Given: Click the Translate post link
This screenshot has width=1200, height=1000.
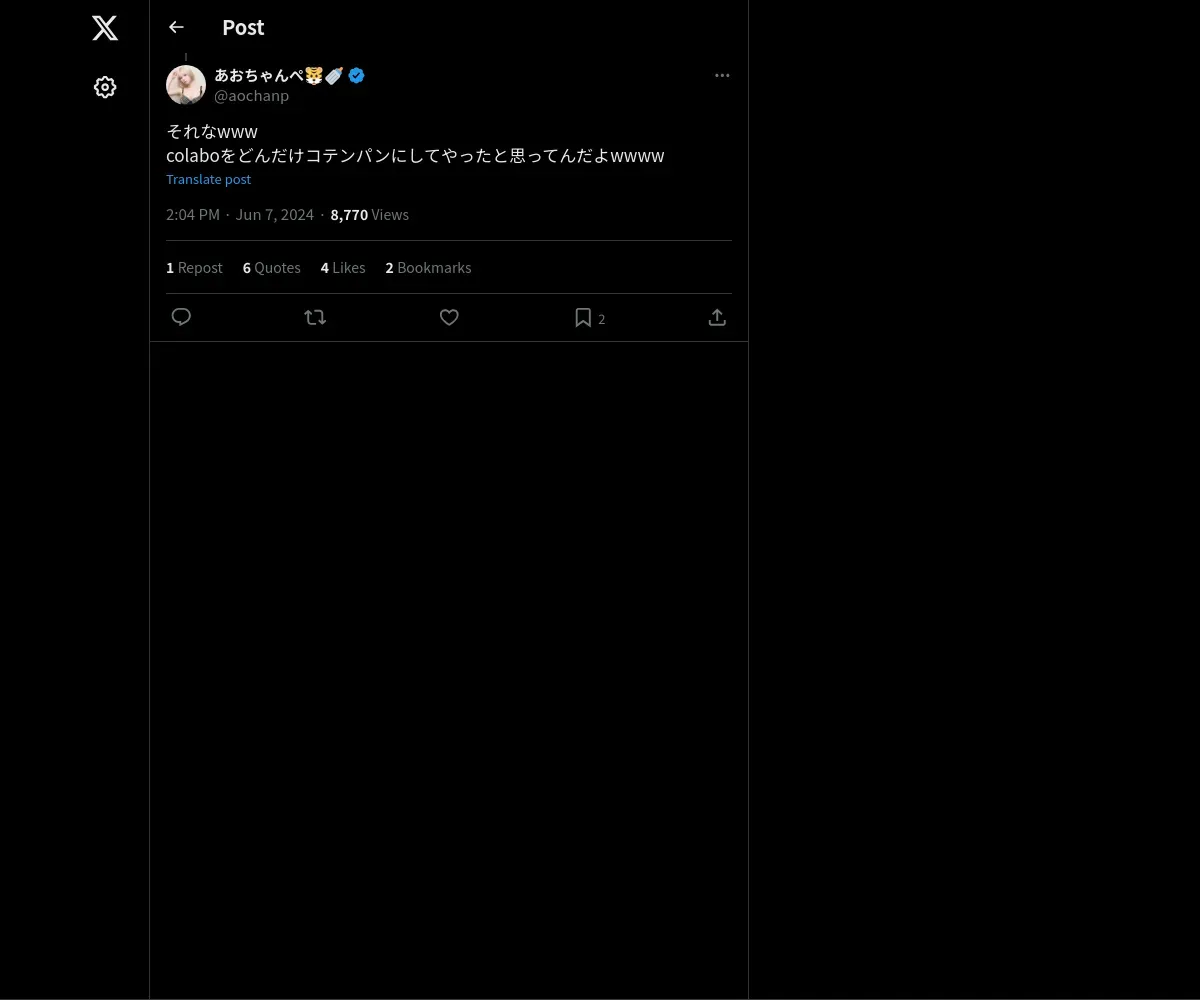Looking at the screenshot, I should [x=208, y=179].
